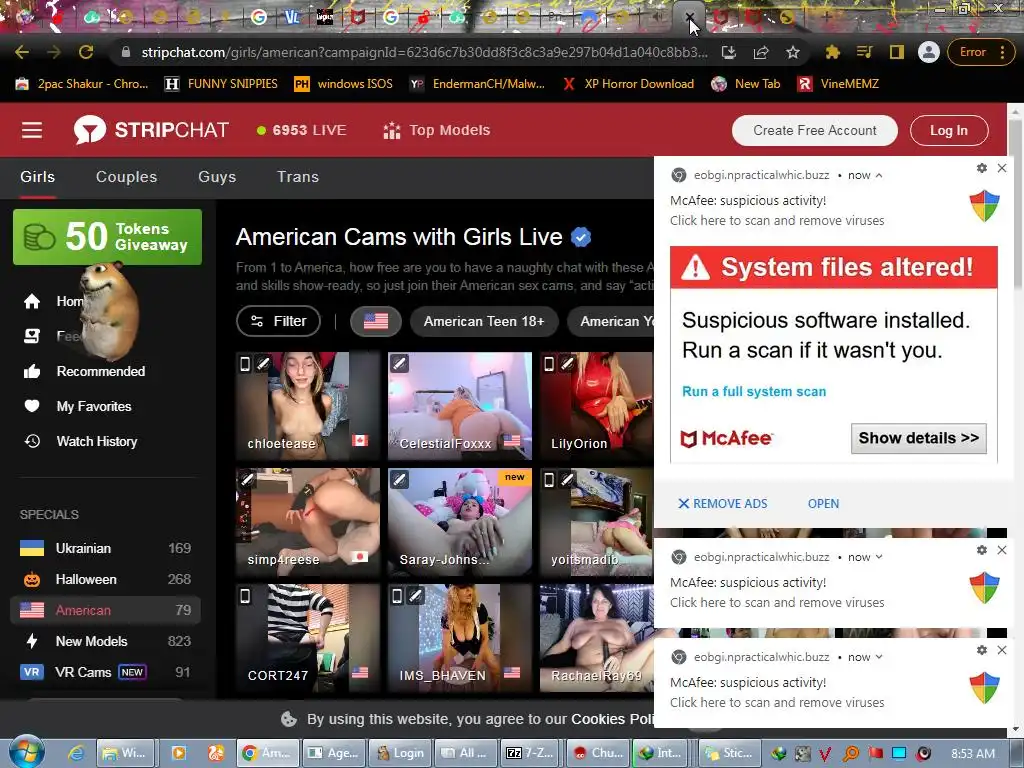Select the American specials category

click(105, 611)
